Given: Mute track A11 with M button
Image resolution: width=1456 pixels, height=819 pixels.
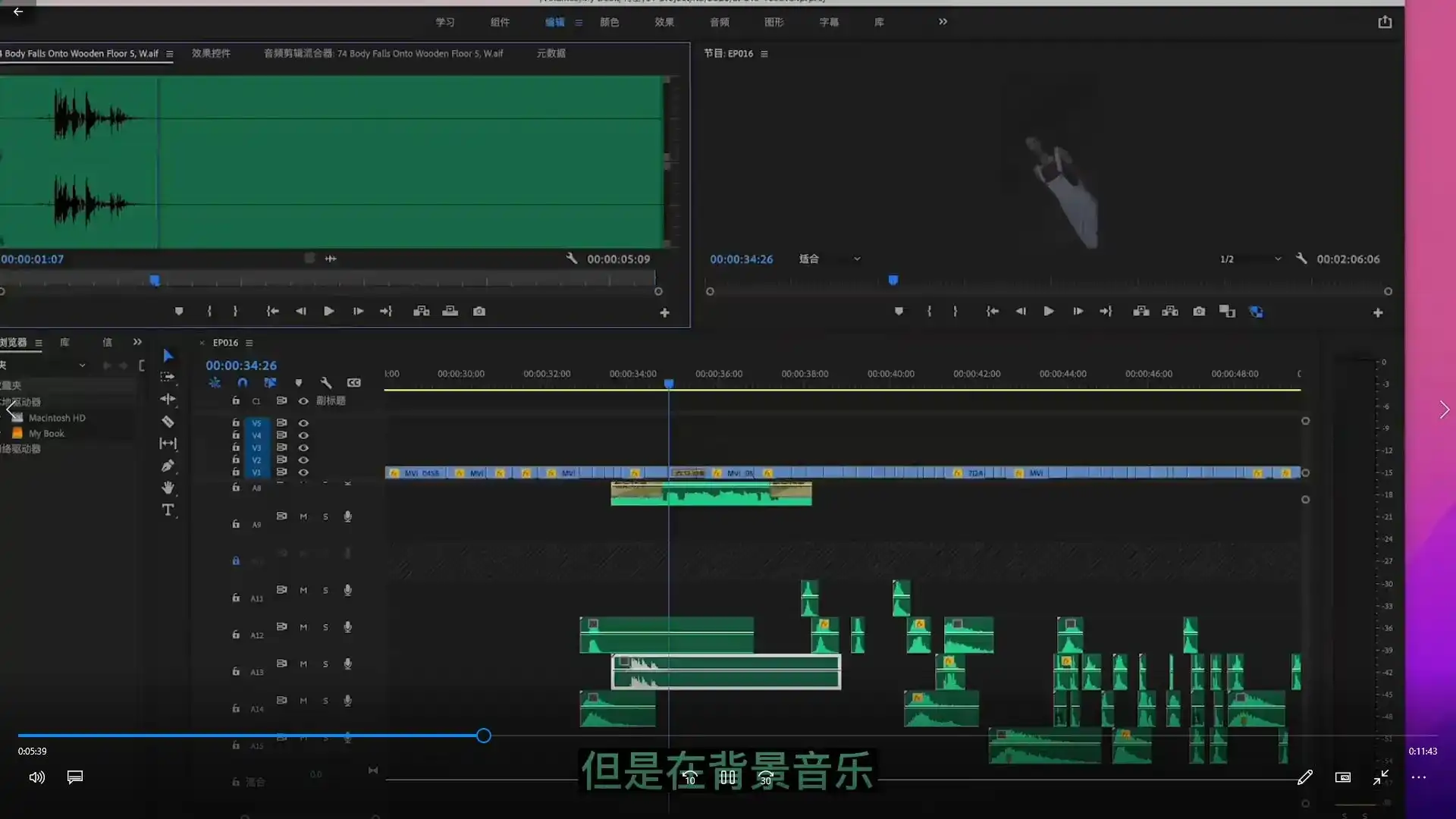Looking at the screenshot, I should pyautogui.click(x=303, y=590).
